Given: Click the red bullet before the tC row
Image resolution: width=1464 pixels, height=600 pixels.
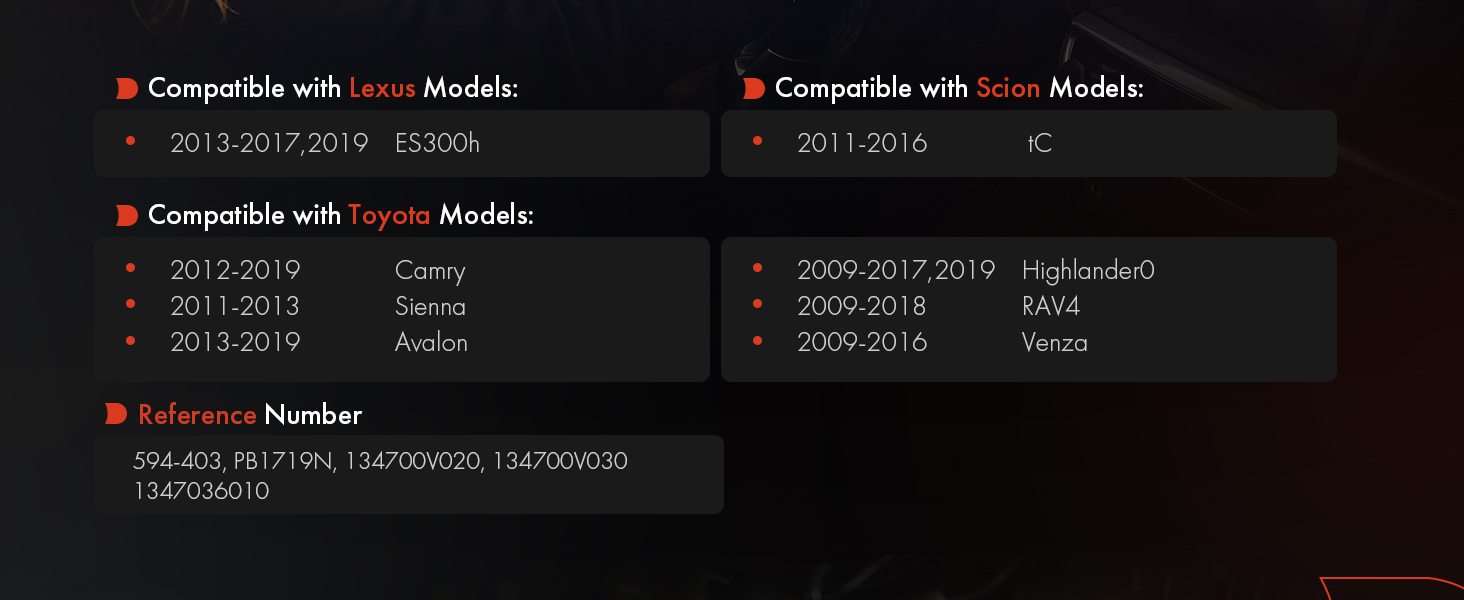Looking at the screenshot, I should tap(757, 142).
